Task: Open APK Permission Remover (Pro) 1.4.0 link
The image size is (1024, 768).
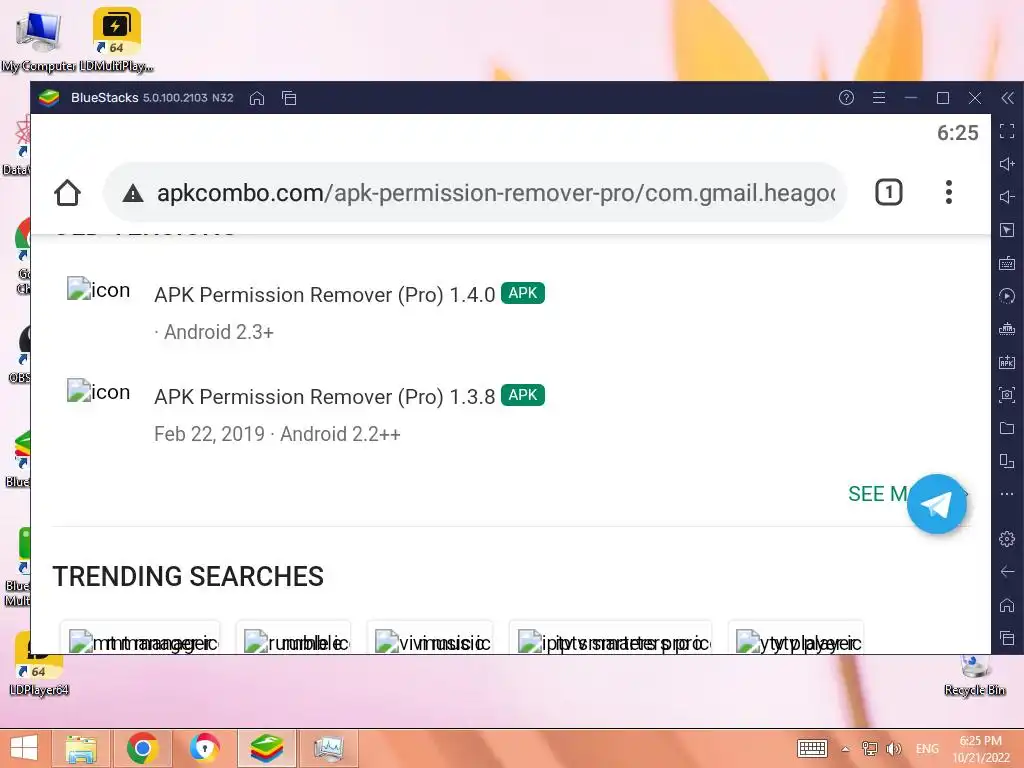Action: 325,295
